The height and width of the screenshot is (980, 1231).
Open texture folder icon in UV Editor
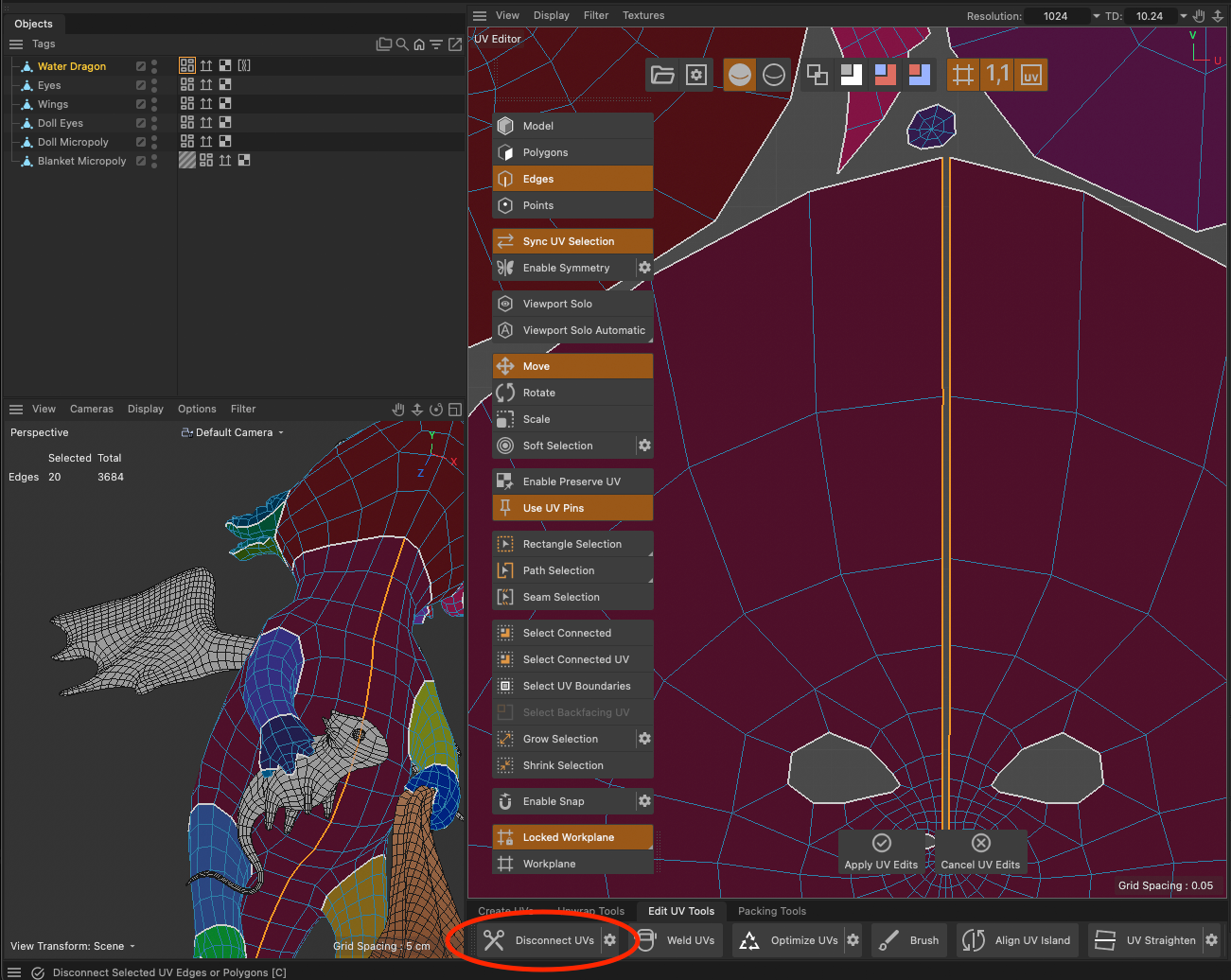[x=662, y=75]
